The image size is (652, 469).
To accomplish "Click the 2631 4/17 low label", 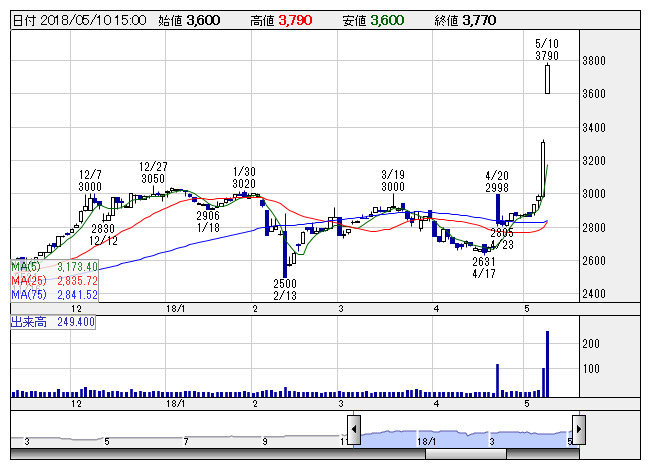I will (x=484, y=267).
